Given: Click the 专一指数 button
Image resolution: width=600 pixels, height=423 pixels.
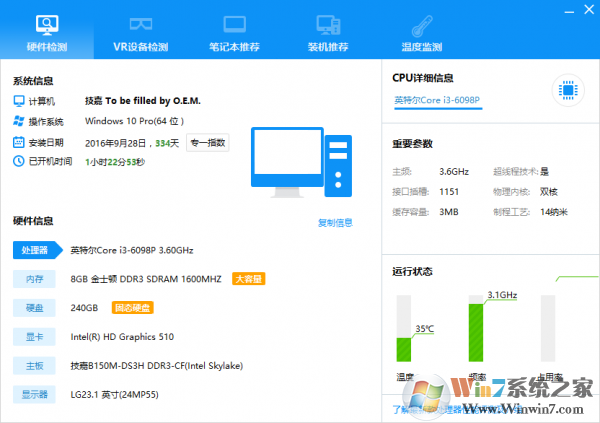Looking at the screenshot, I should [x=208, y=143].
